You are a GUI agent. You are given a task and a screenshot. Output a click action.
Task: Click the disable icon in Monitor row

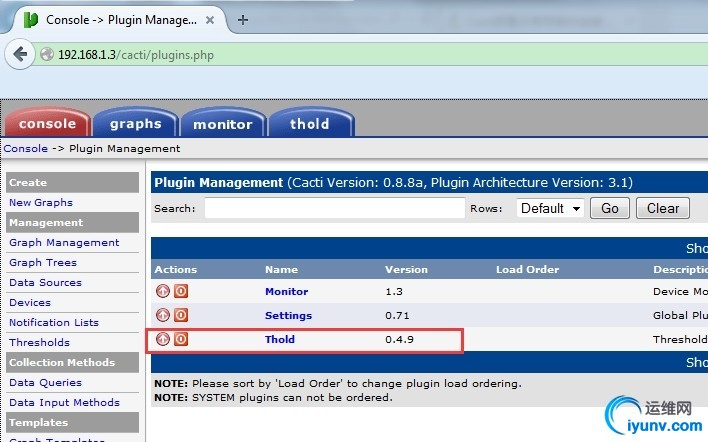pos(181,291)
